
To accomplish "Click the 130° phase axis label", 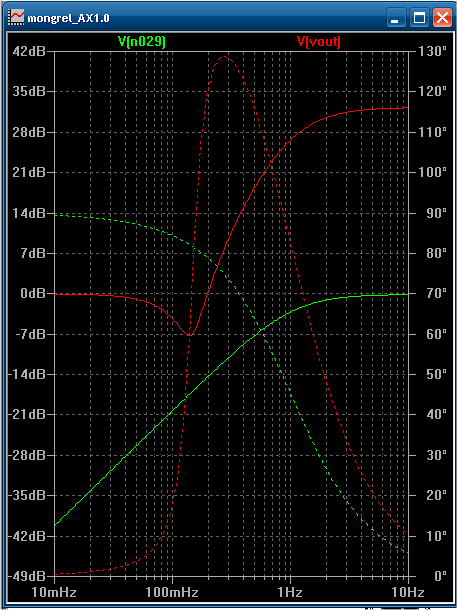I will click(433, 51).
